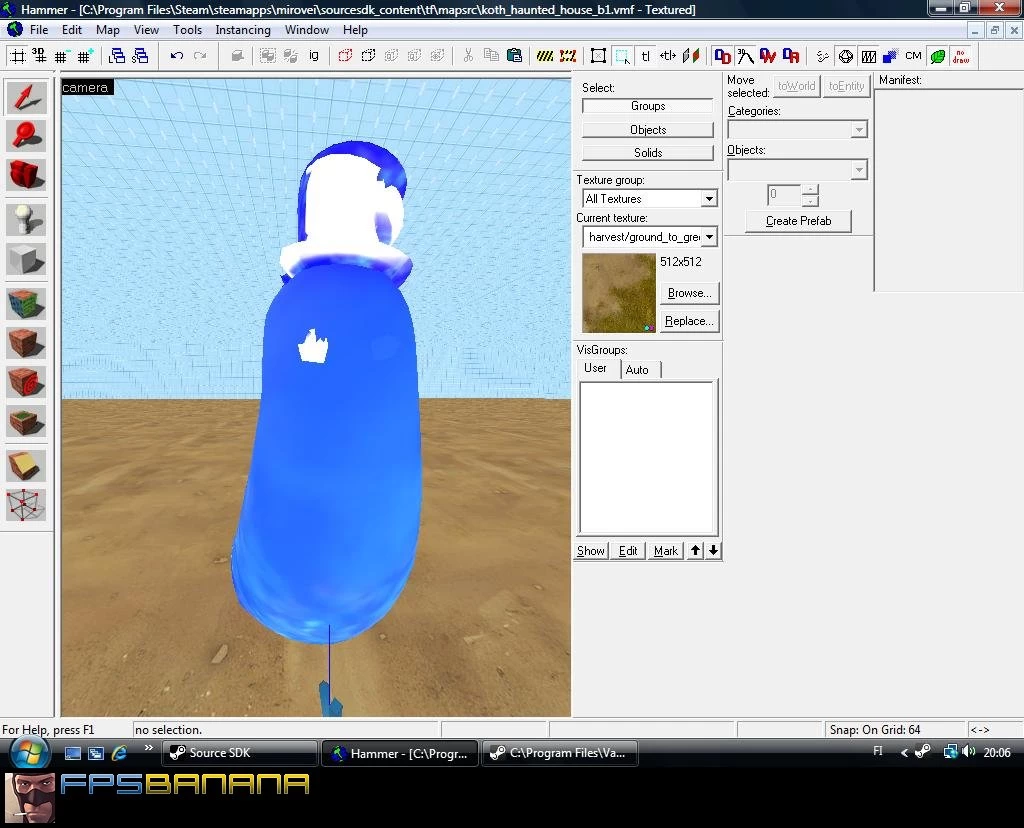
Task: Switch to the Auto VisGroups tab
Action: point(637,370)
